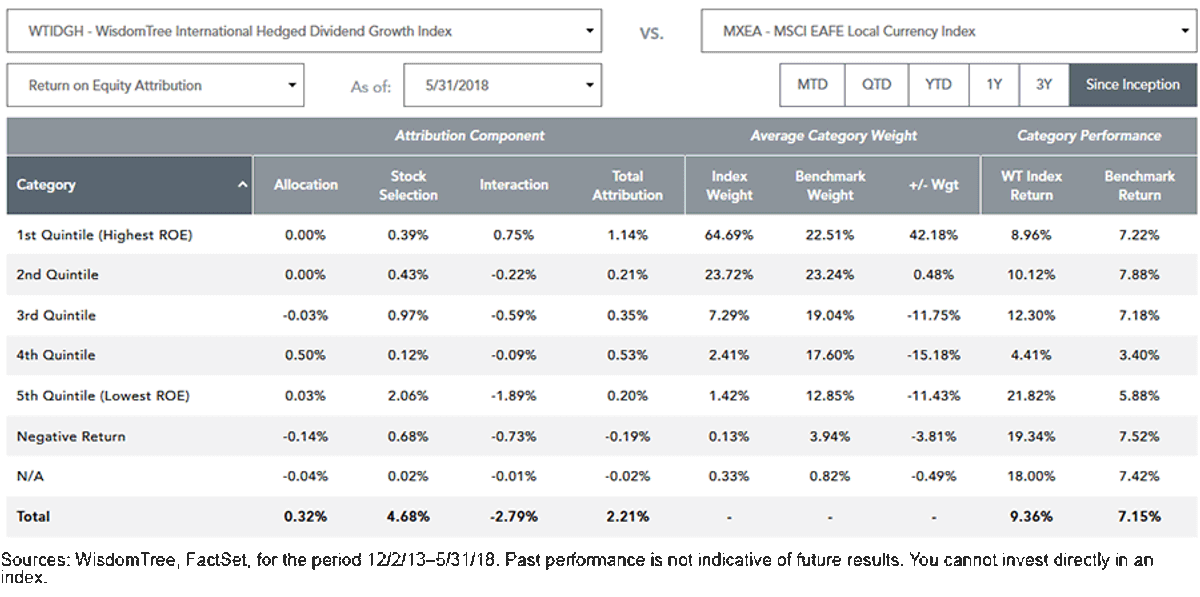Click the 7.15% total benchmark return
The image size is (1200, 597).
tap(1139, 517)
